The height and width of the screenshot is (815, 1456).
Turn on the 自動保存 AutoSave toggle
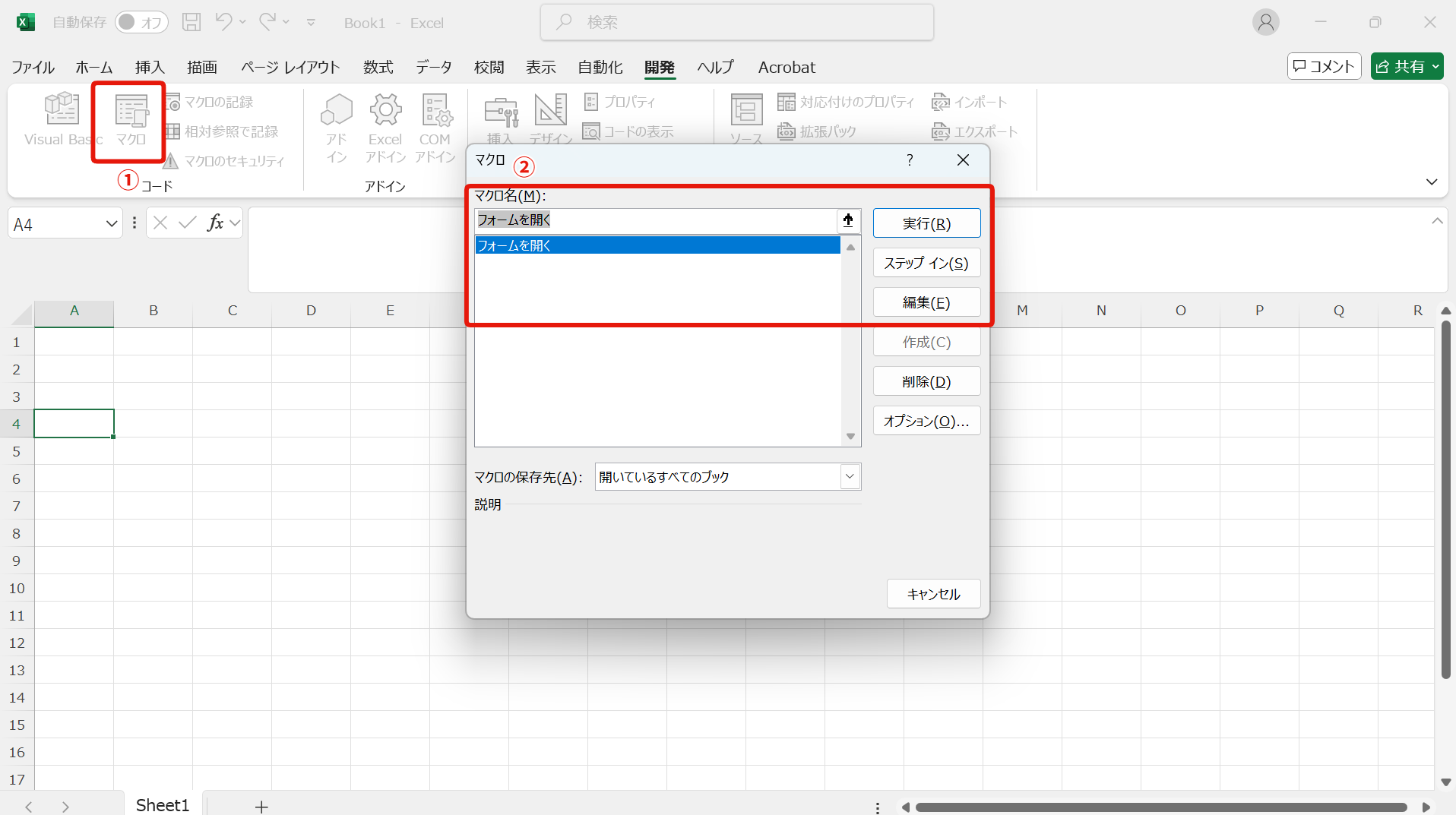click(141, 22)
